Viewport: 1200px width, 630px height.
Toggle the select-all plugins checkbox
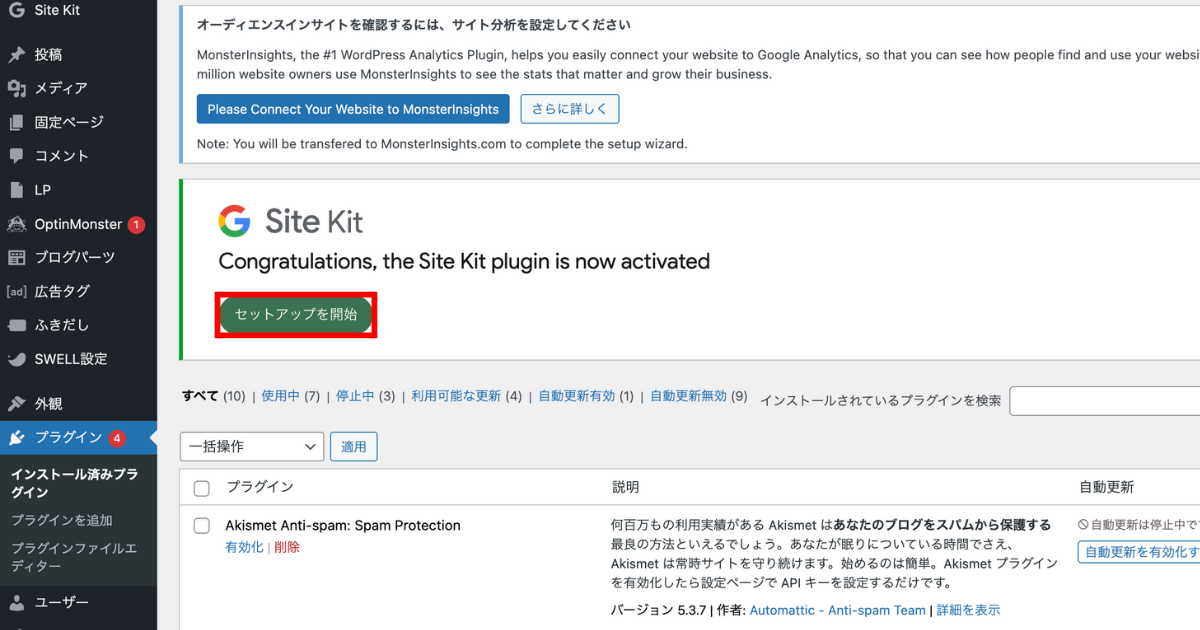coord(202,488)
